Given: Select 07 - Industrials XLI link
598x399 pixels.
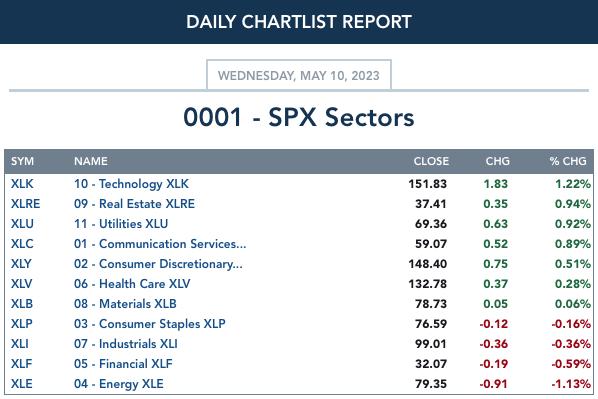Looking at the screenshot, I should (x=125, y=344).
